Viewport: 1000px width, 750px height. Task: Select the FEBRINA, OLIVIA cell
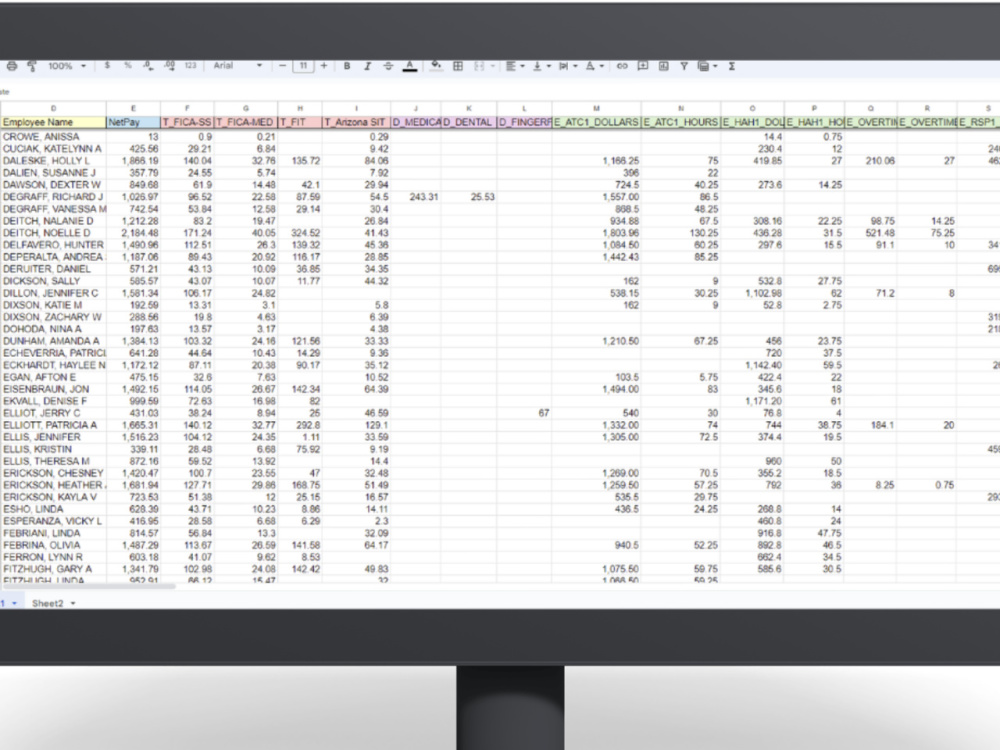pyautogui.click(x=53, y=545)
